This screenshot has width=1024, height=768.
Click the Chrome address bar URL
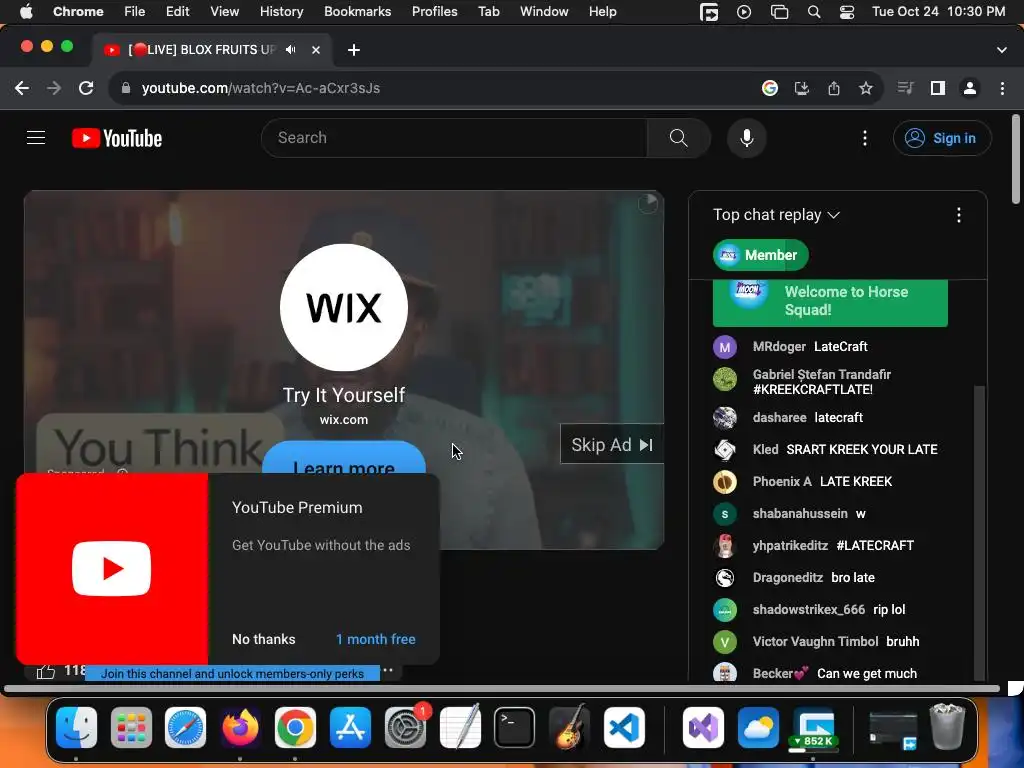pyautogui.click(x=261, y=88)
